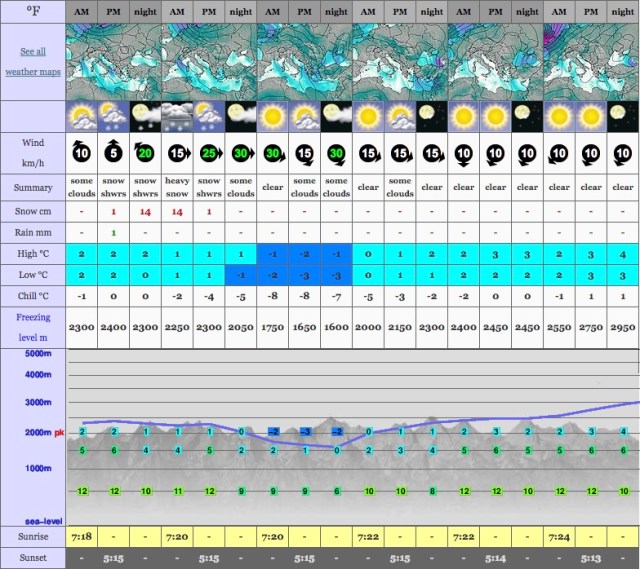Click the Summary row label
640x569 pixels.
pos(33,188)
